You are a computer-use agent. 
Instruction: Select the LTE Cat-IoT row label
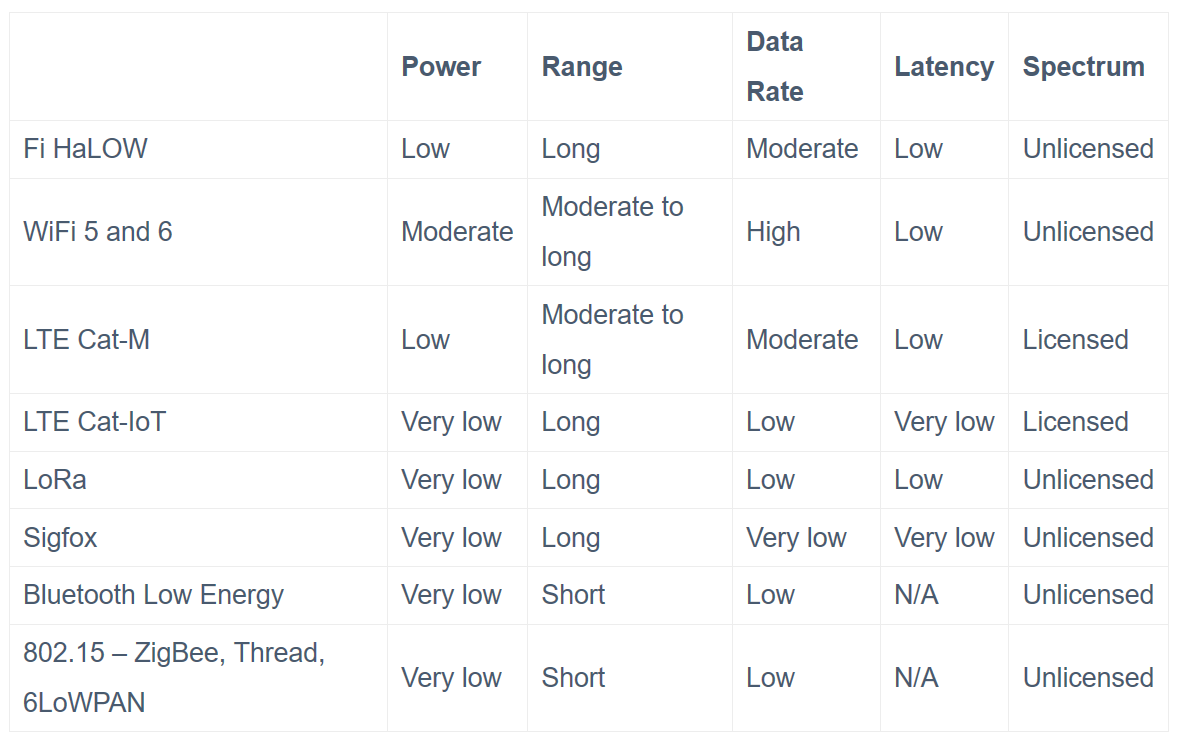[95, 422]
